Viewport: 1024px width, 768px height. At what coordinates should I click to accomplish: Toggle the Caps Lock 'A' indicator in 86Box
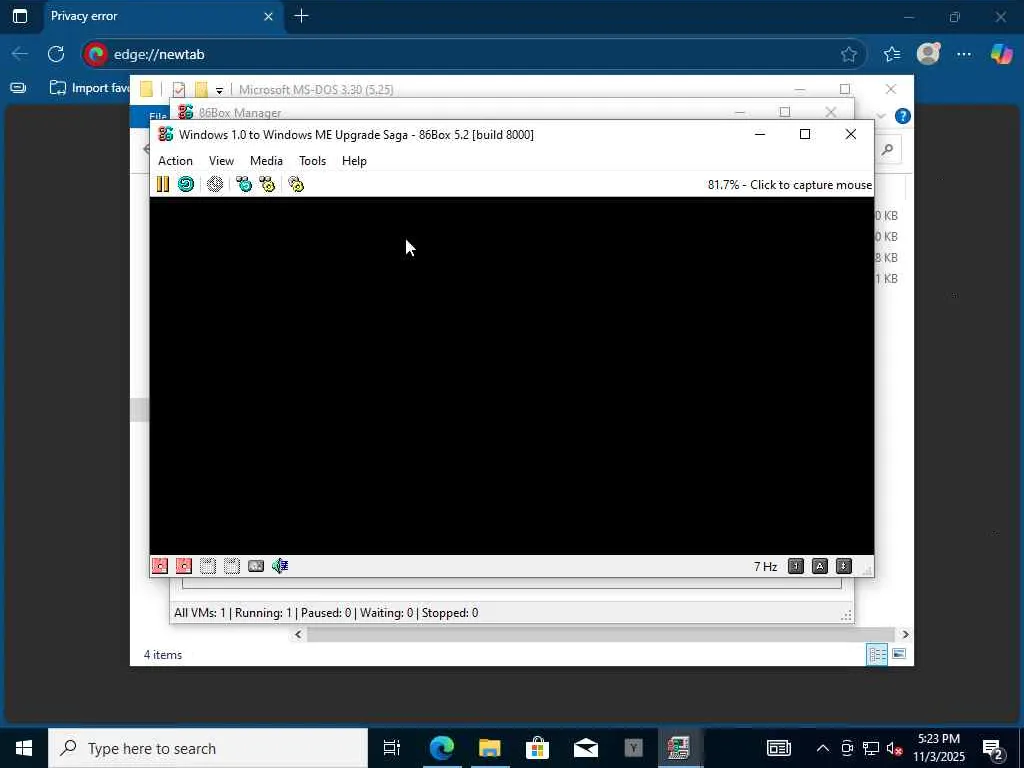tap(820, 566)
